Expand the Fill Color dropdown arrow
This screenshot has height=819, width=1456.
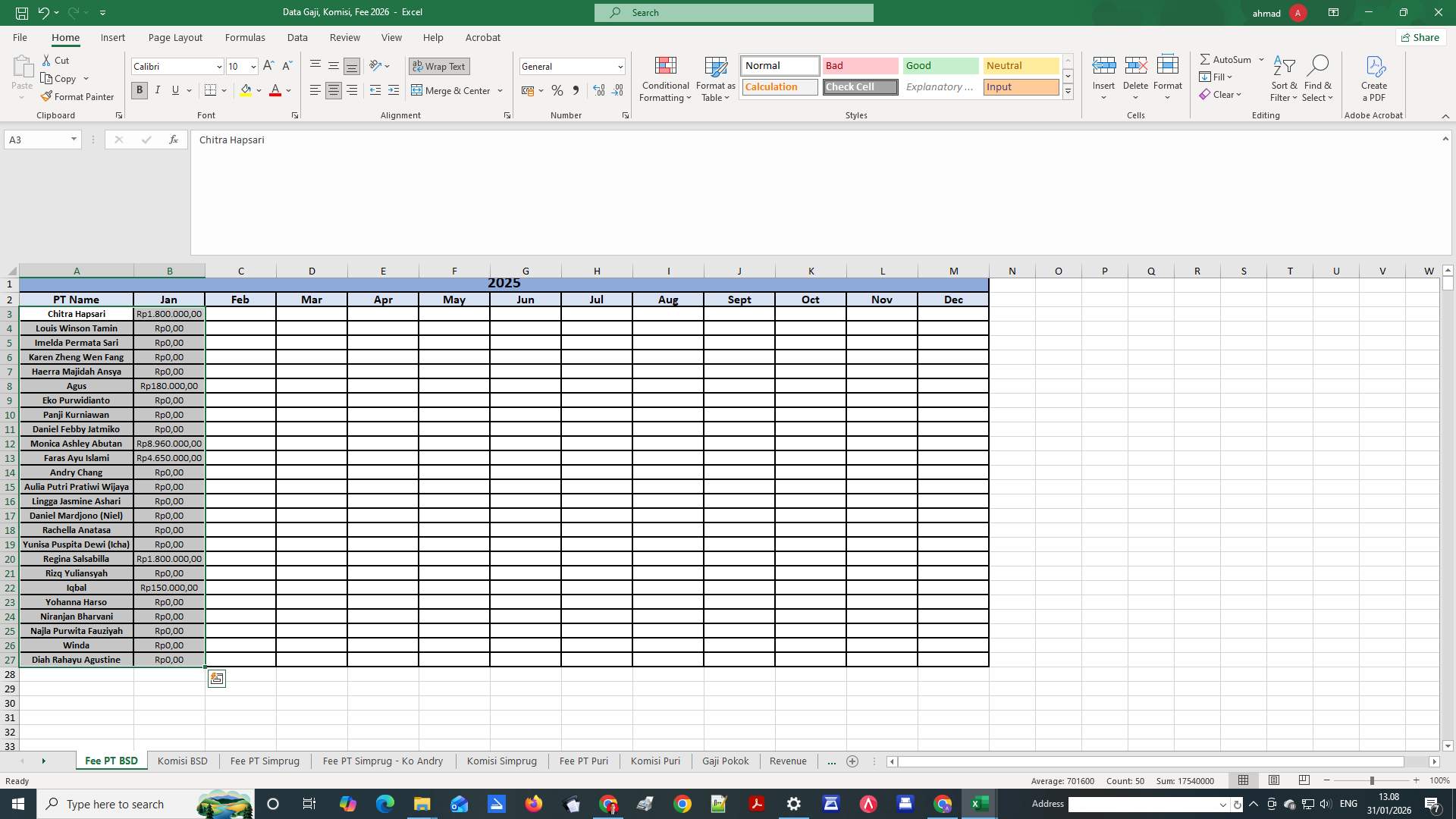click(x=259, y=90)
